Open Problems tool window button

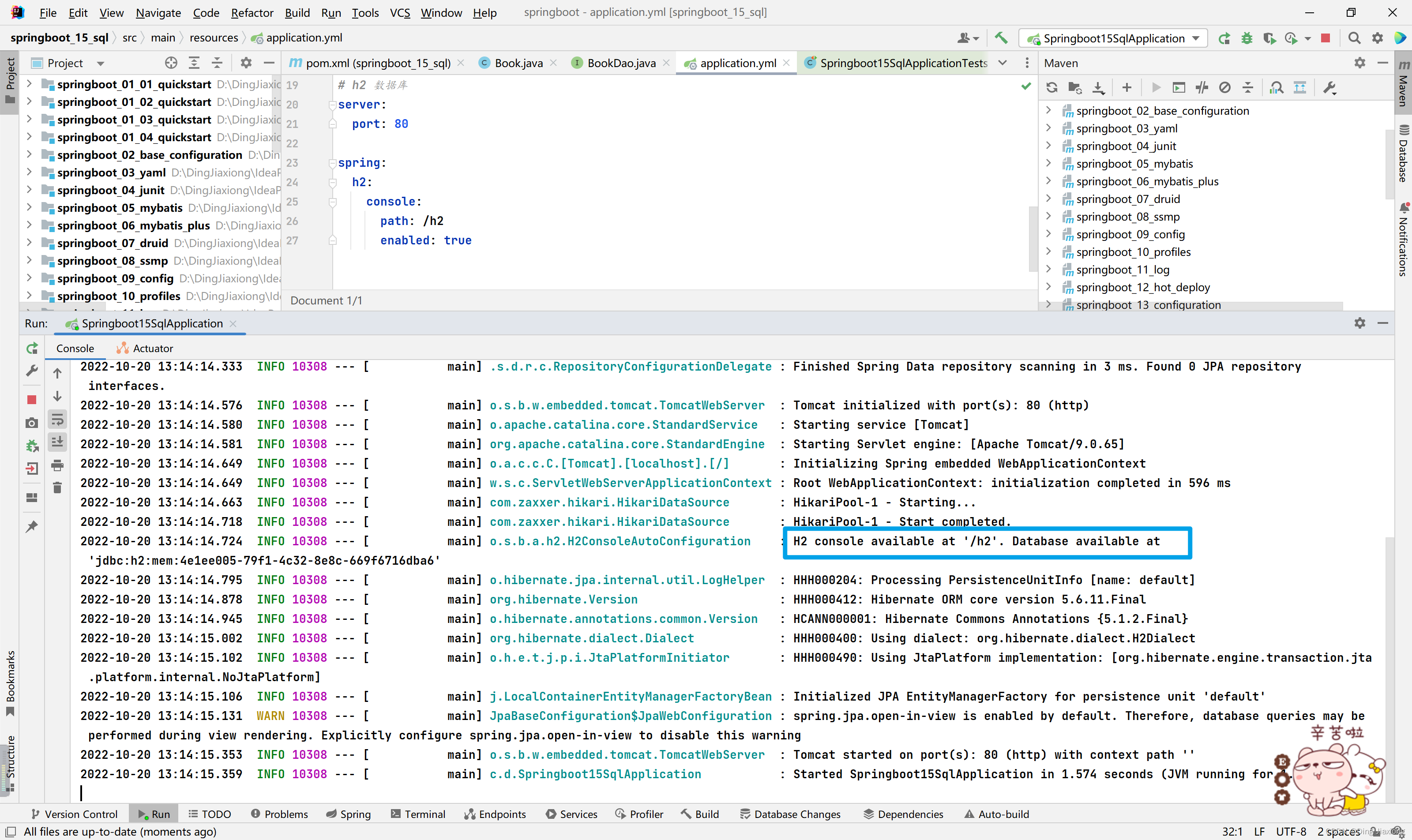280,814
